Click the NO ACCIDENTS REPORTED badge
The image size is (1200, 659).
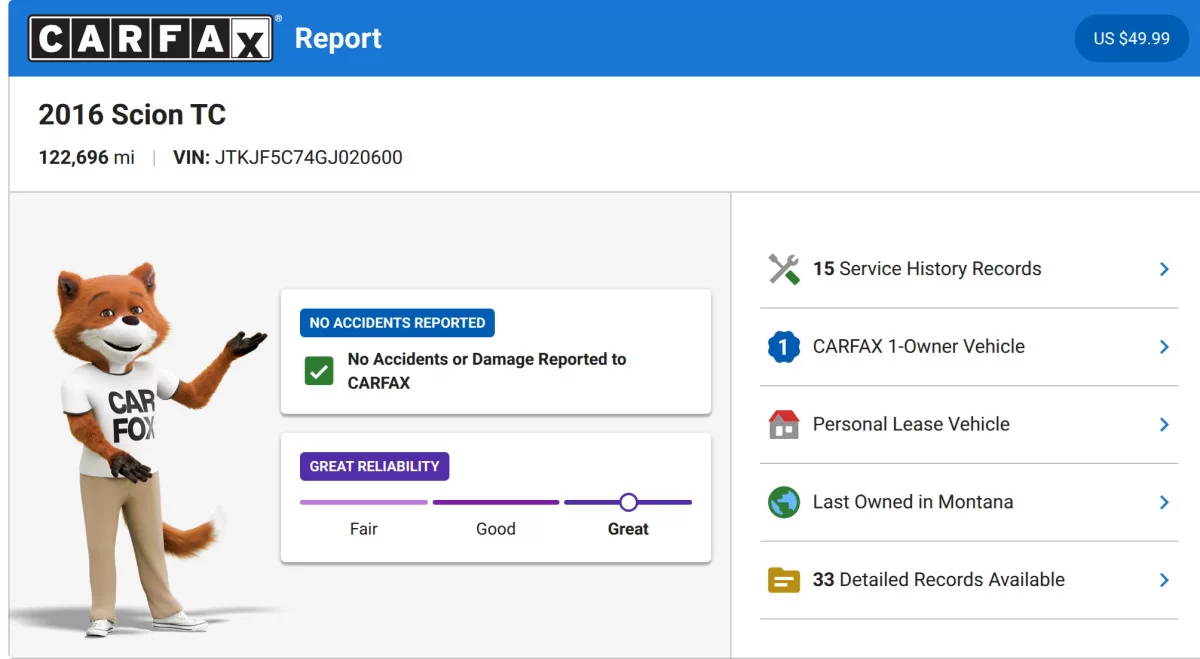pyautogui.click(x=397, y=323)
